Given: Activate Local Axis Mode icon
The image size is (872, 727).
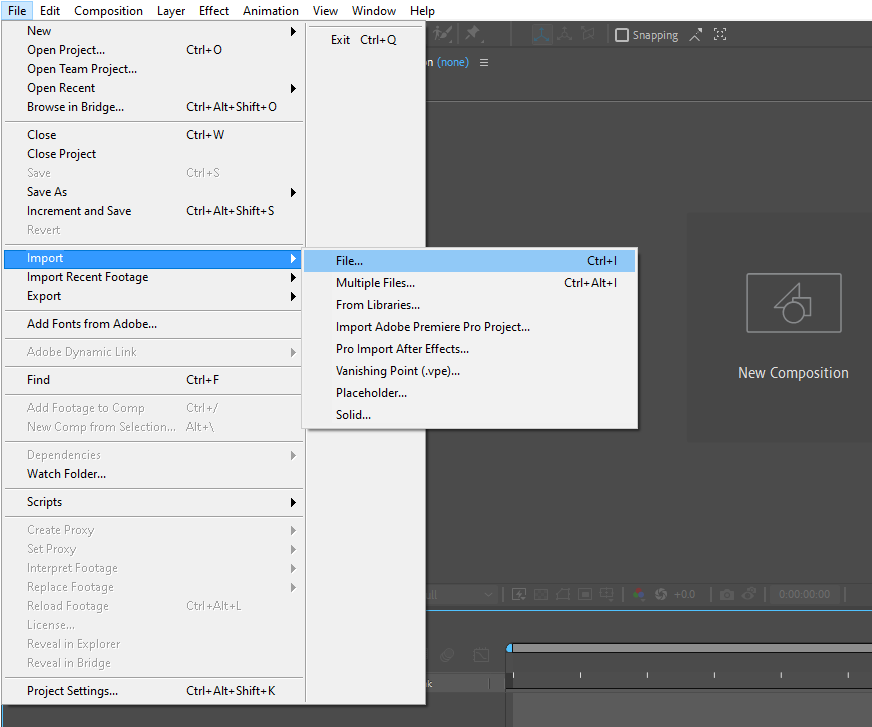Looking at the screenshot, I should [541, 34].
